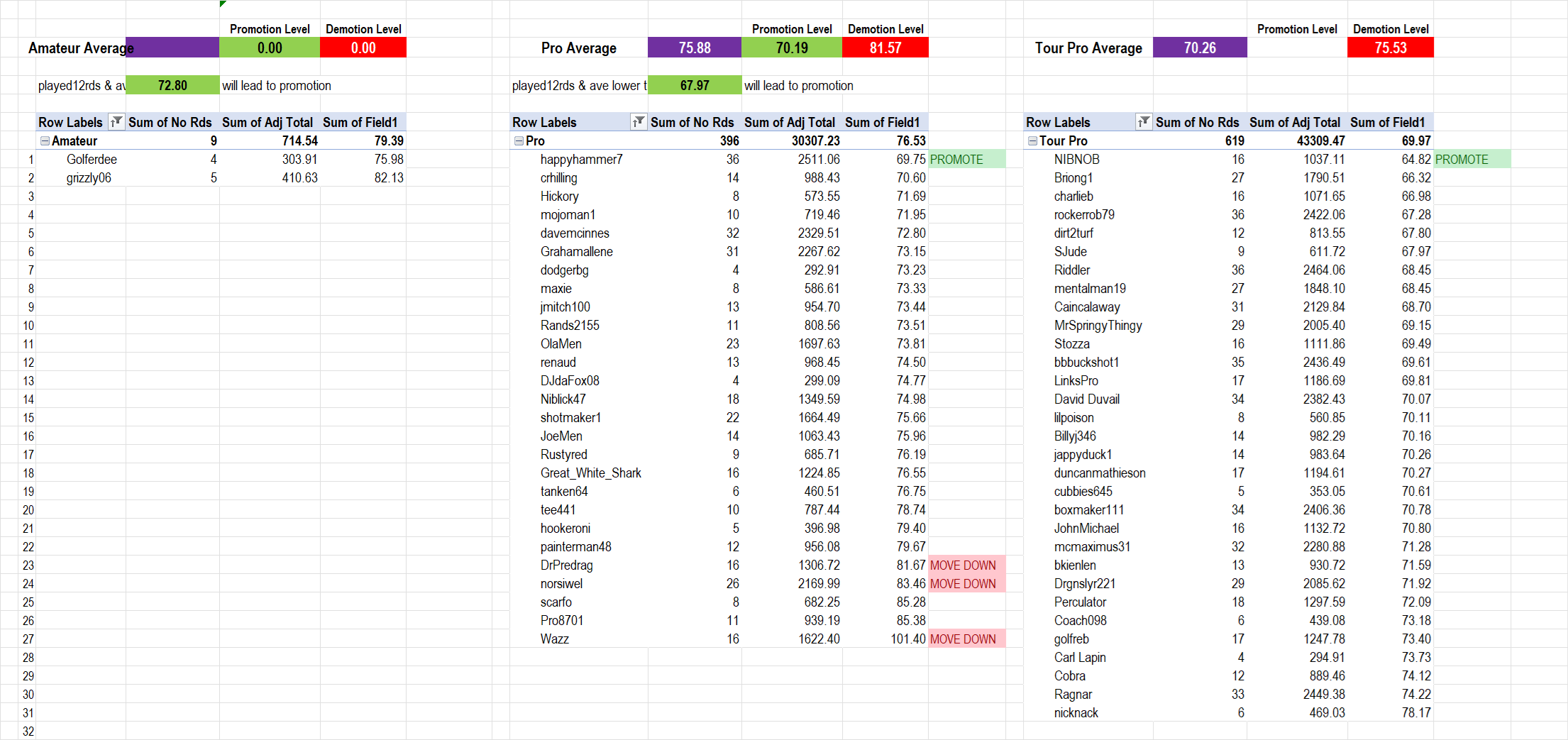Image resolution: width=1568 pixels, height=740 pixels.
Task: Select the green 72.80 amateur promotion threshold cell
Action: (x=172, y=85)
